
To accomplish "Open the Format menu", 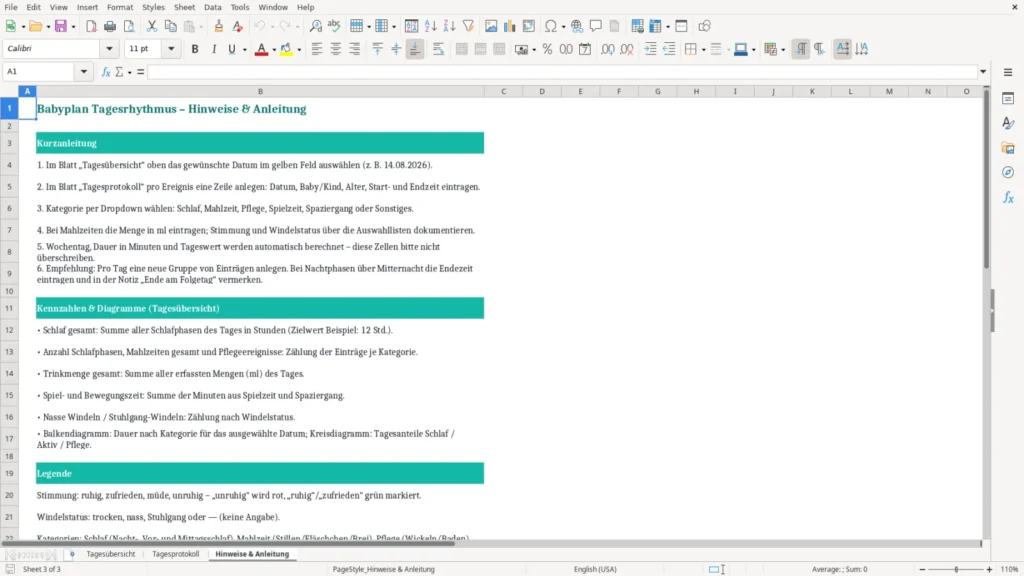I will pyautogui.click(x=120, y=7).
